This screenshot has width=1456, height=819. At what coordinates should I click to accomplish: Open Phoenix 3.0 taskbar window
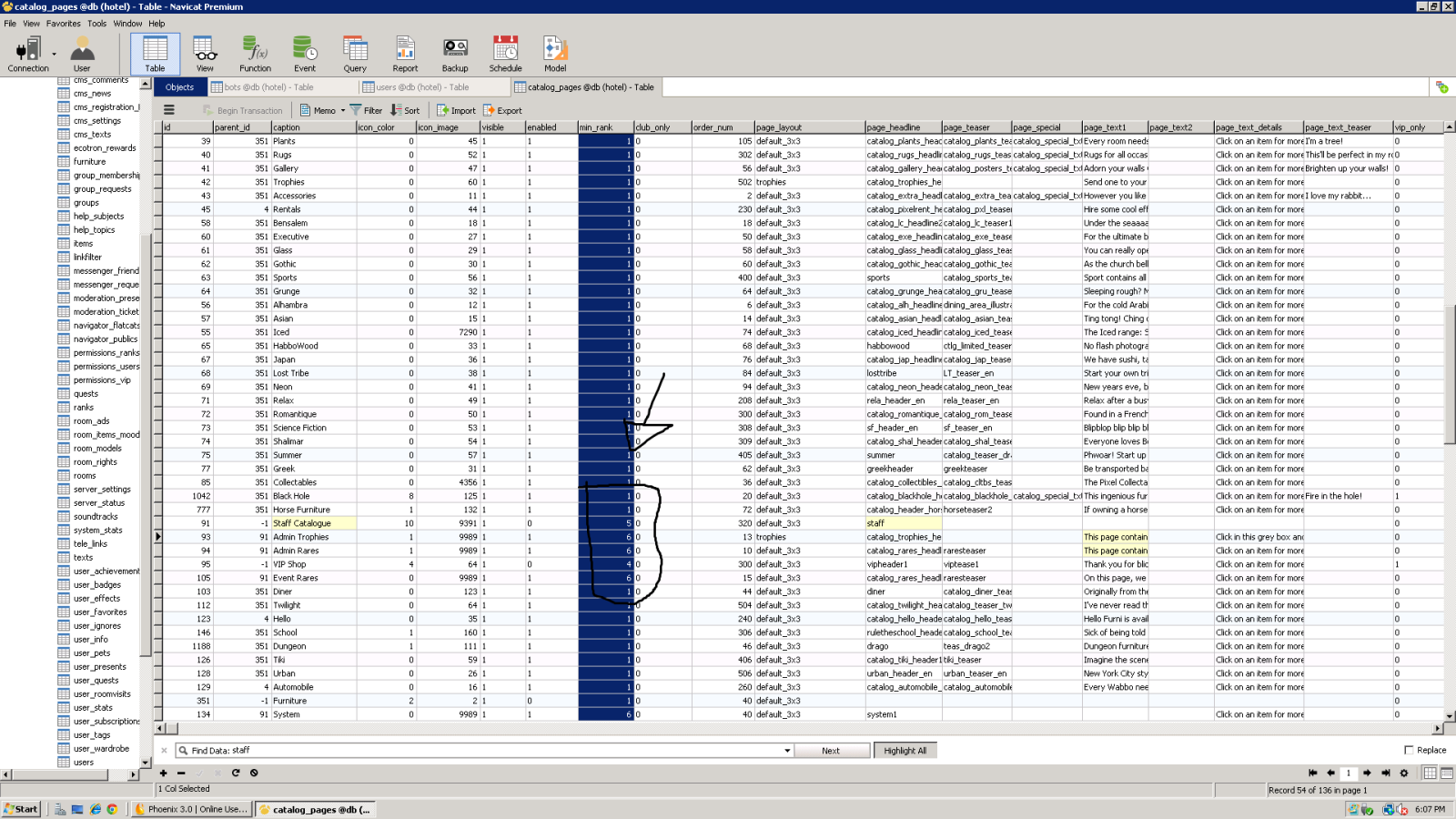tap(192, 809)
